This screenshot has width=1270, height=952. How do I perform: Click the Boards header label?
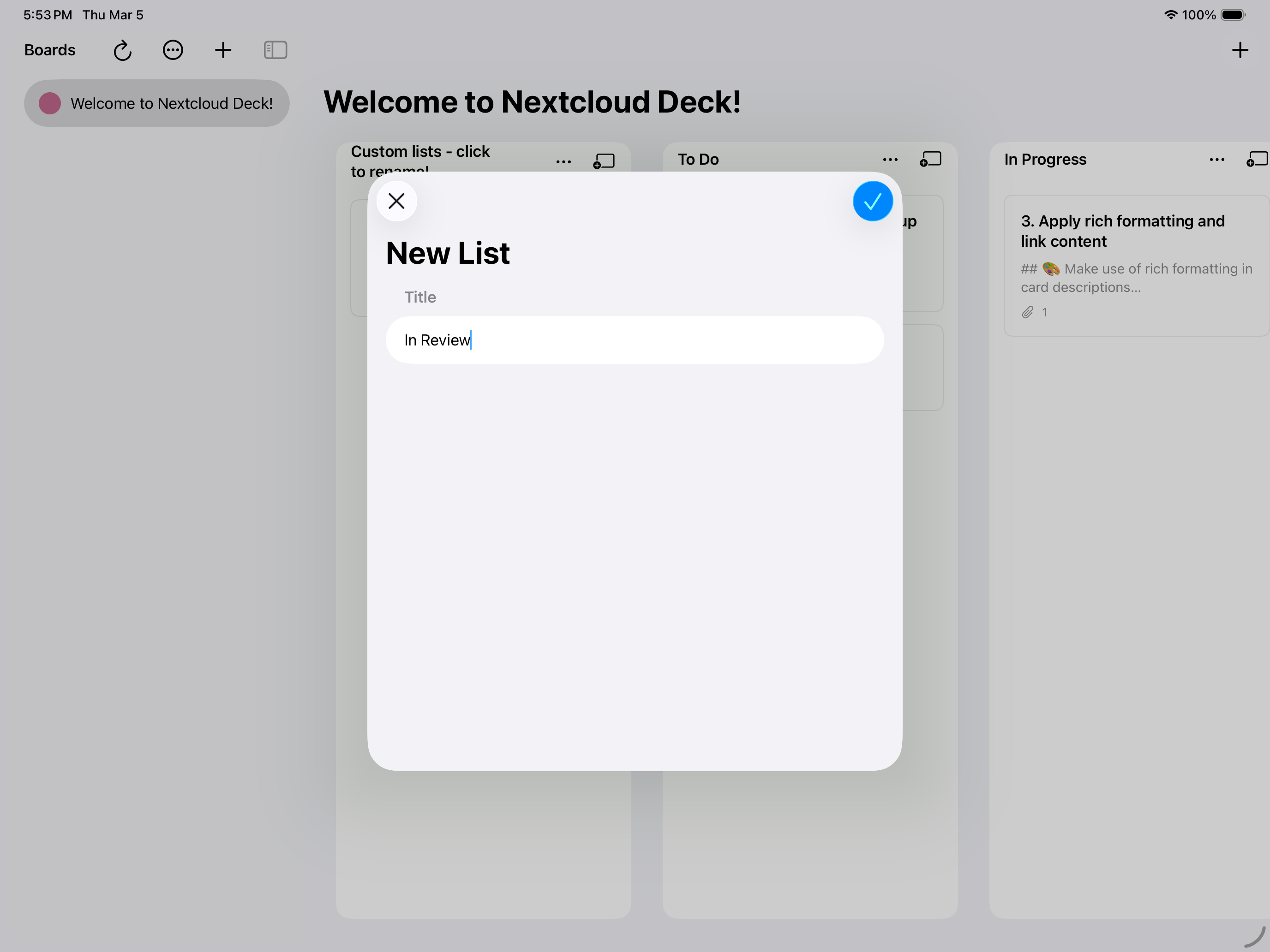(50, 50)
